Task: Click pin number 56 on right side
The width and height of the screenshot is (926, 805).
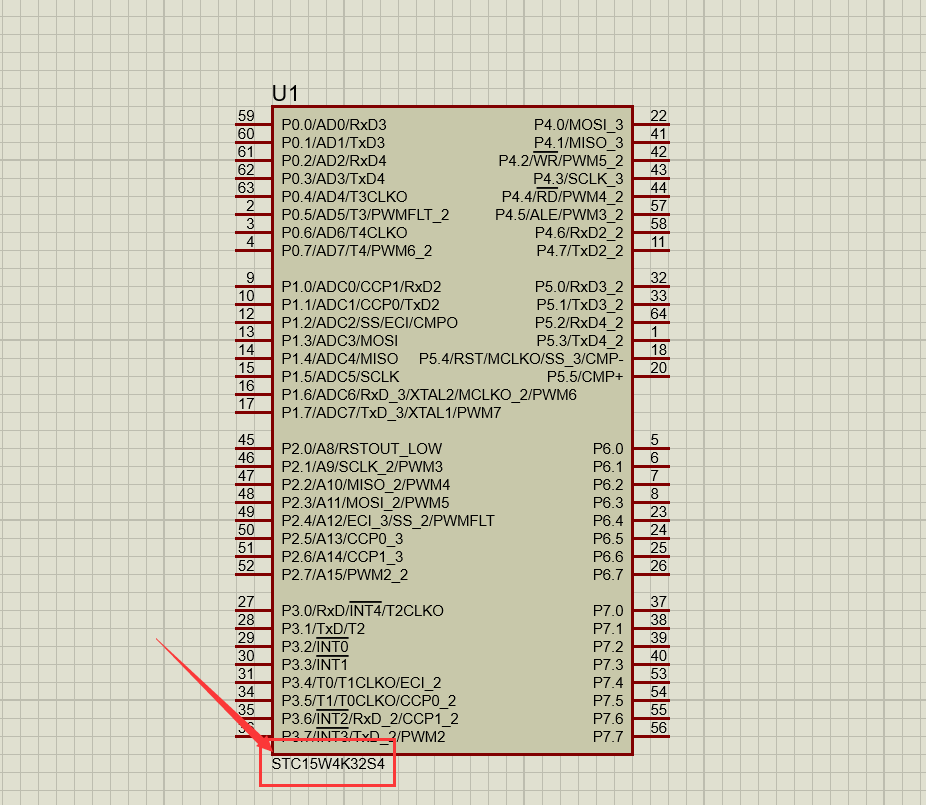Action: click(x=658, y=728)
